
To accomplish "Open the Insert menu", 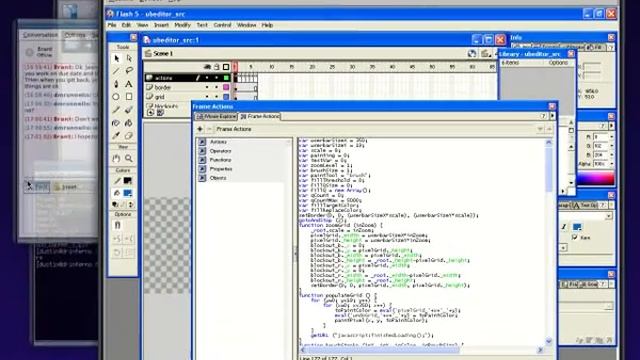I will [x=161, y=25].
